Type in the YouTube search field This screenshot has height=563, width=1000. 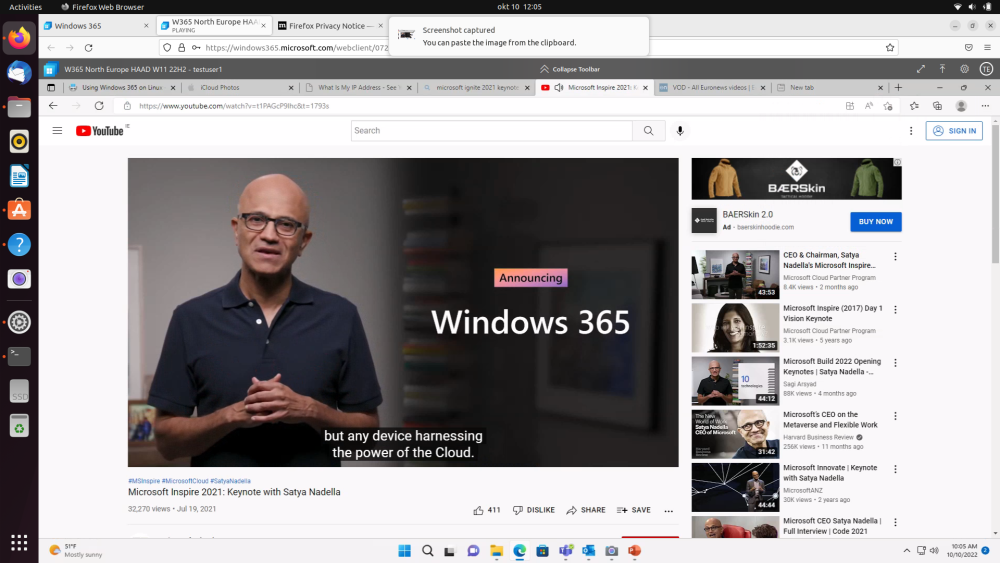(x=492, y=131)
